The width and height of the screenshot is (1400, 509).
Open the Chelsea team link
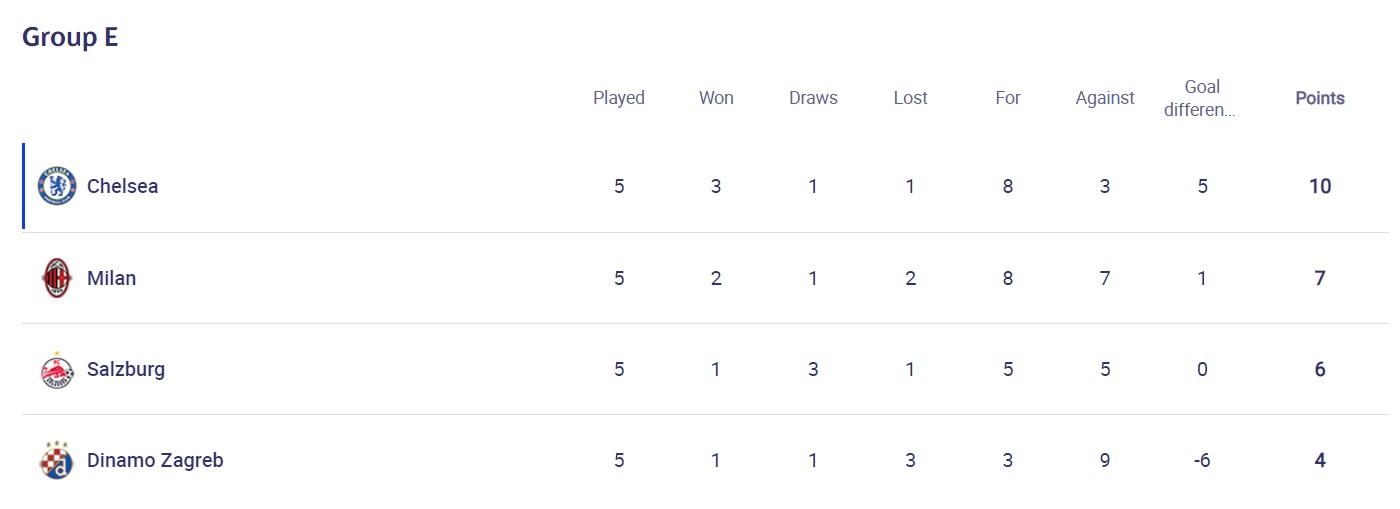(122, 186)
